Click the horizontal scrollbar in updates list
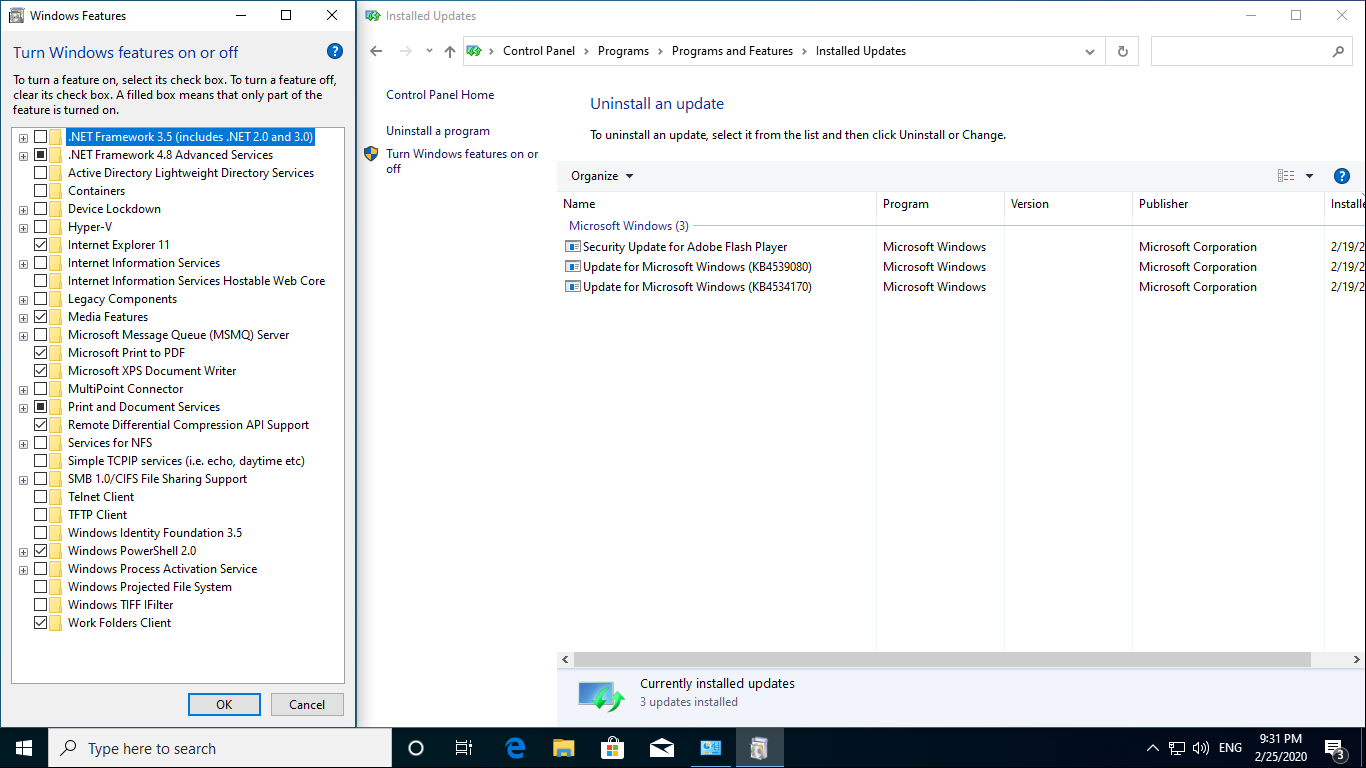This screenshot has height=768, width=1366. tap(943, 660)
